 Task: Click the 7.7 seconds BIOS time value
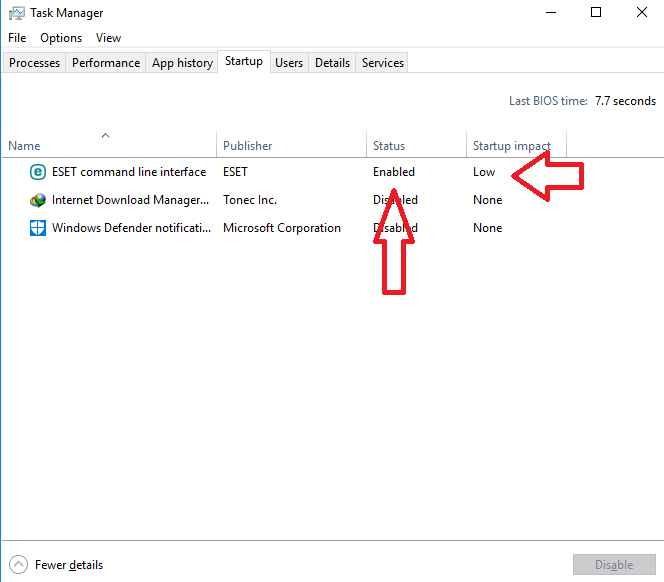[x=625, y=101]
